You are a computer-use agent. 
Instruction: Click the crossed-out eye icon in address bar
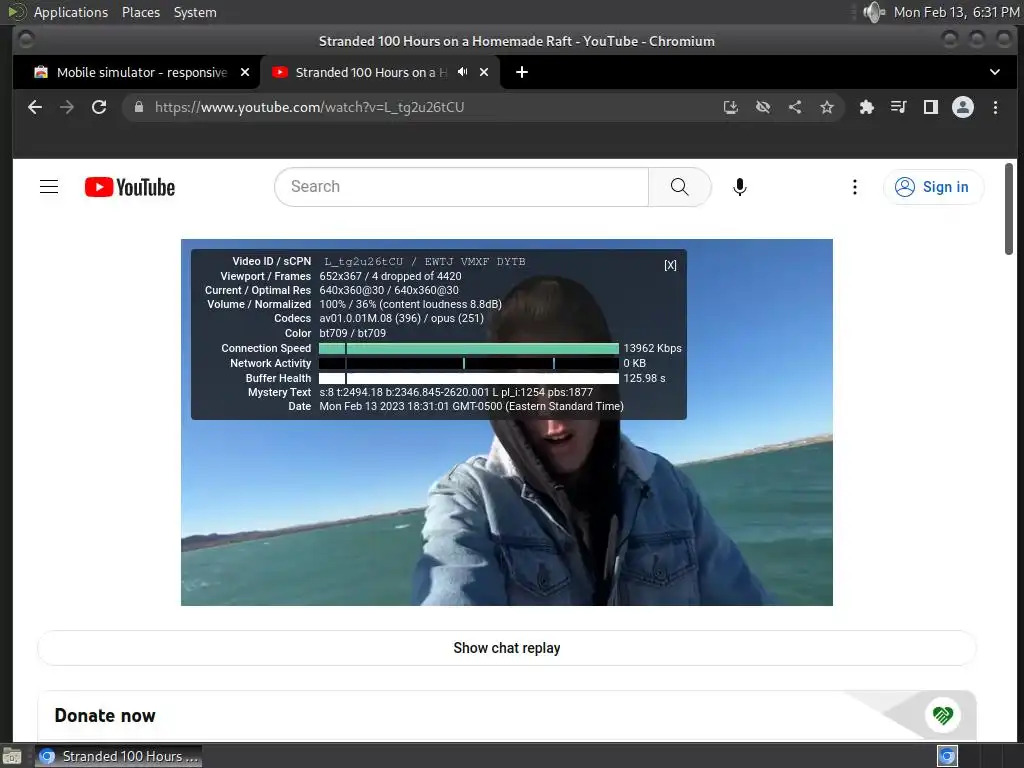coord(763,107)
